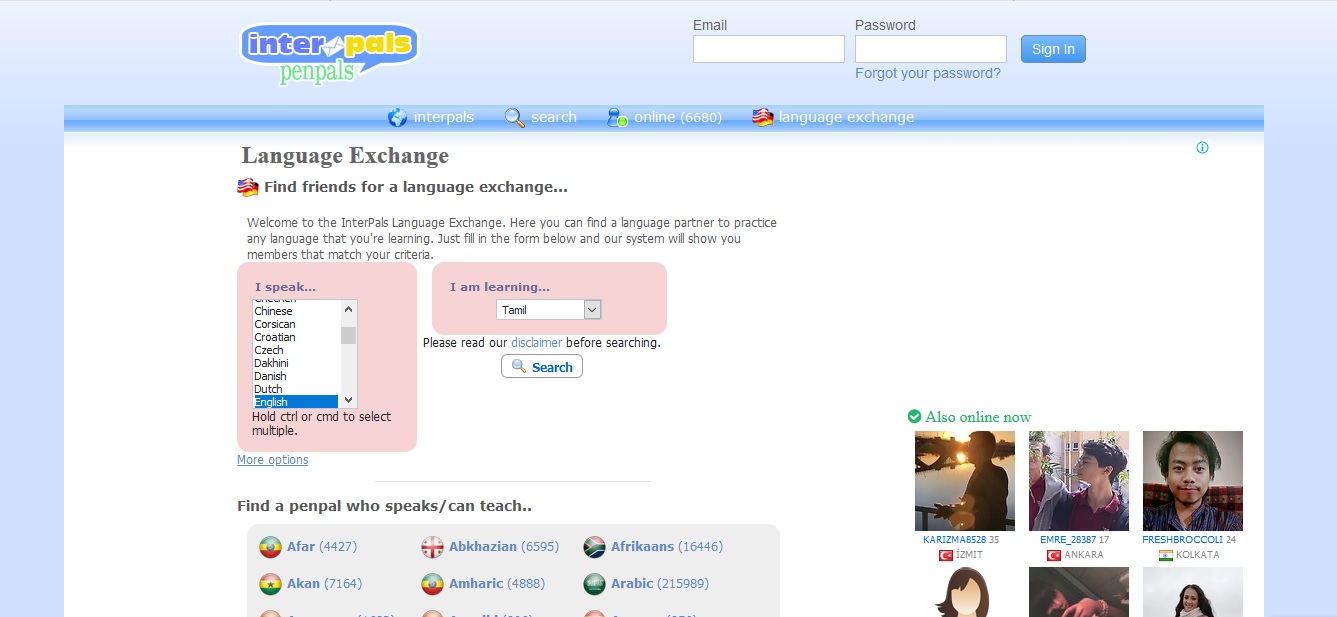Click the Turkey flag under EMRE_28387
This screenshot has height=617, width=1337.
(x=1054, y=554)
